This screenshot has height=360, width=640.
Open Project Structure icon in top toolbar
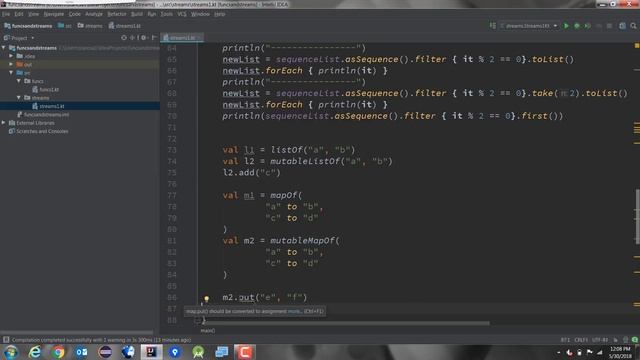(x=622, y=26)
